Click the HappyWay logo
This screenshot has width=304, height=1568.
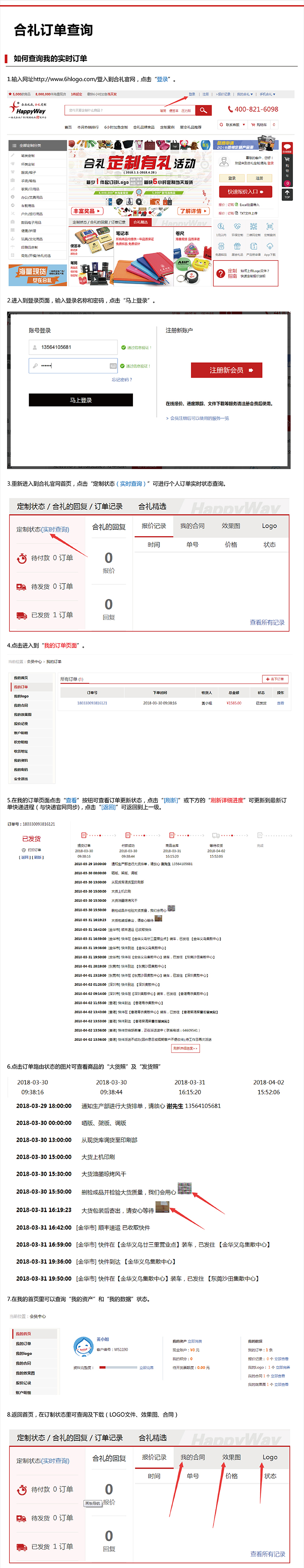[28, 110]
